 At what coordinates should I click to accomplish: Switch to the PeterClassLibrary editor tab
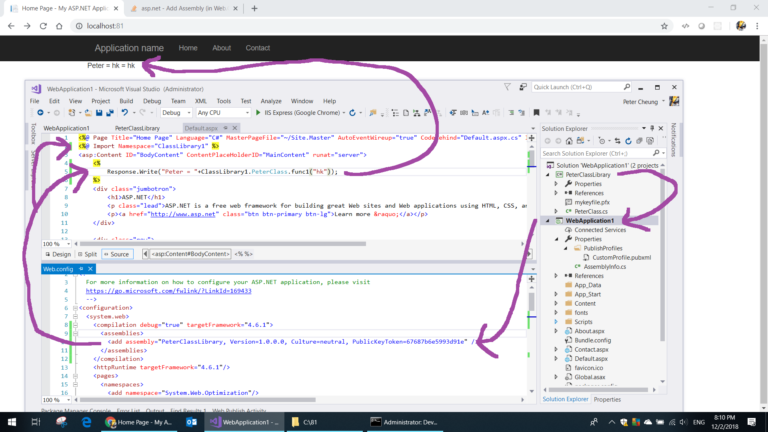click(137, 128)
